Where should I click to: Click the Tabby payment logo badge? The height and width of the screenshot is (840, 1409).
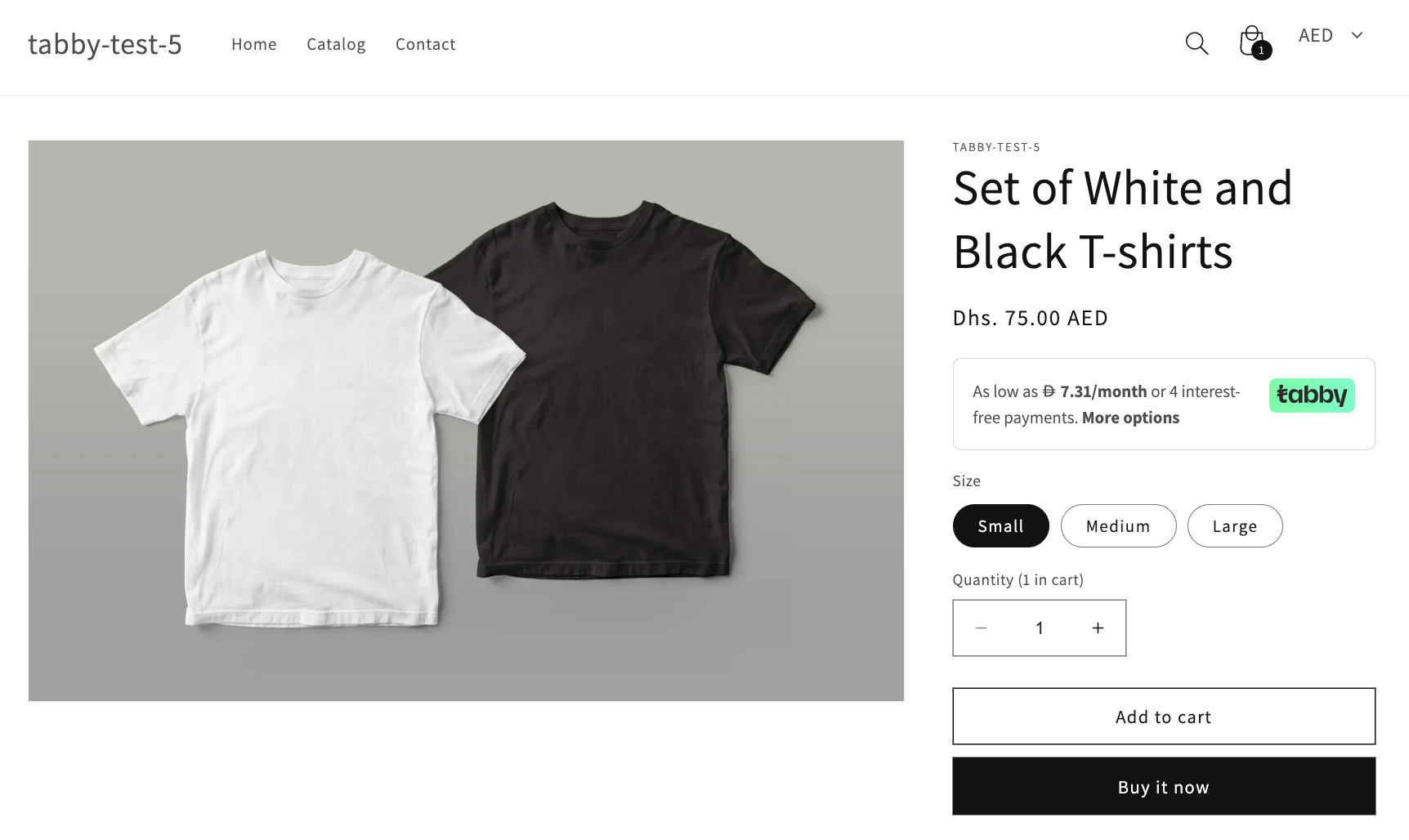[1311, 395]
